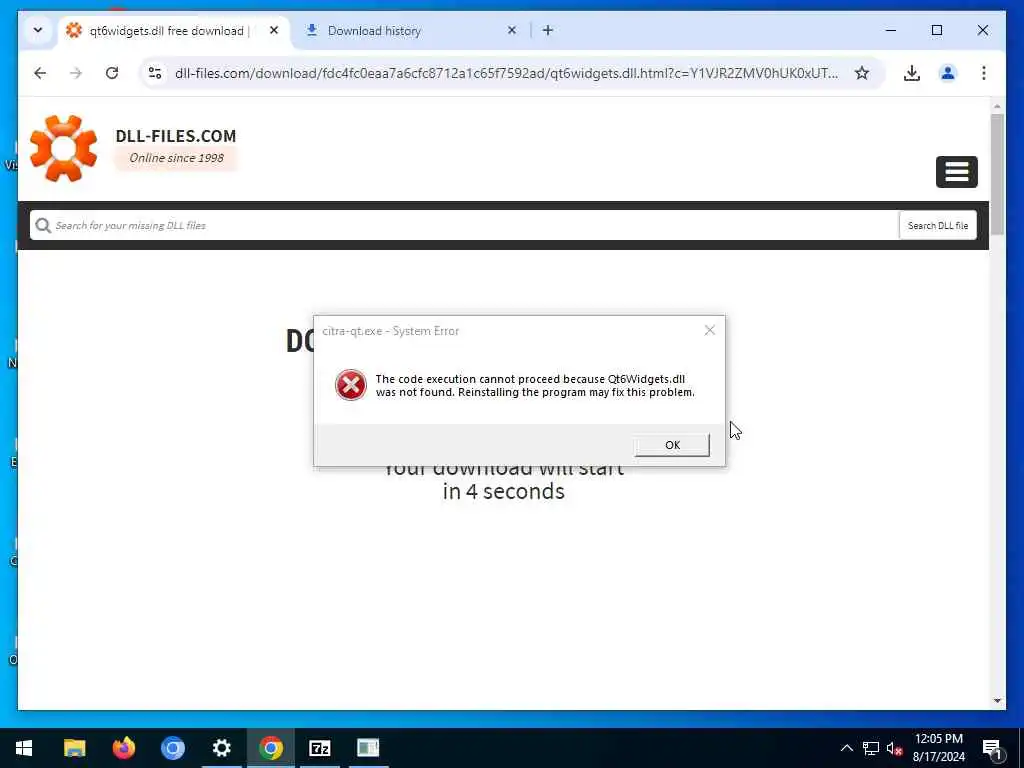Open Chrome downloads toolbar icon
The height and width of the screenshot is (768, 1024).
click(912, 73)
